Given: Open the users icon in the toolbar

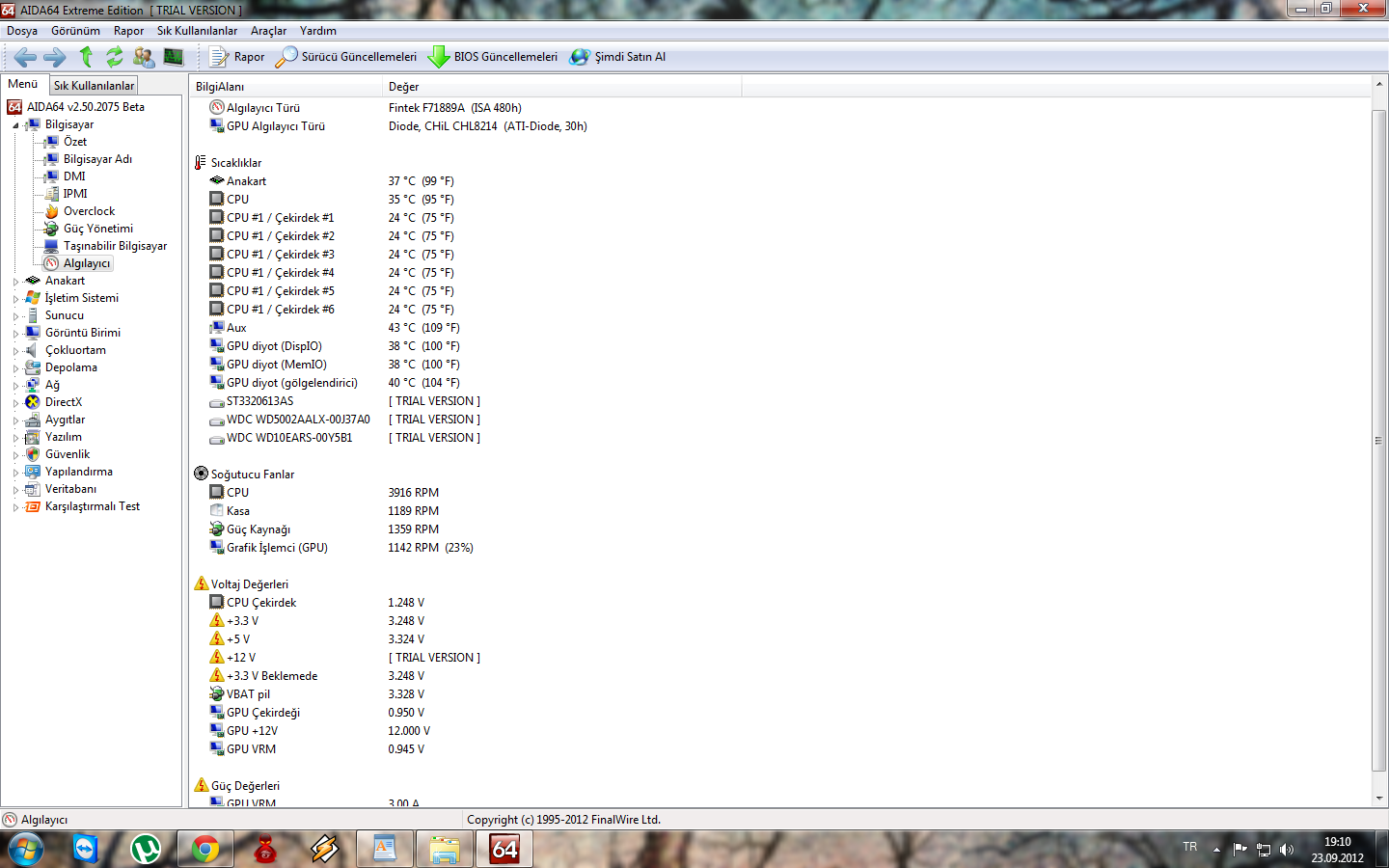Looking at the screenshot, I should click(144, 57).
